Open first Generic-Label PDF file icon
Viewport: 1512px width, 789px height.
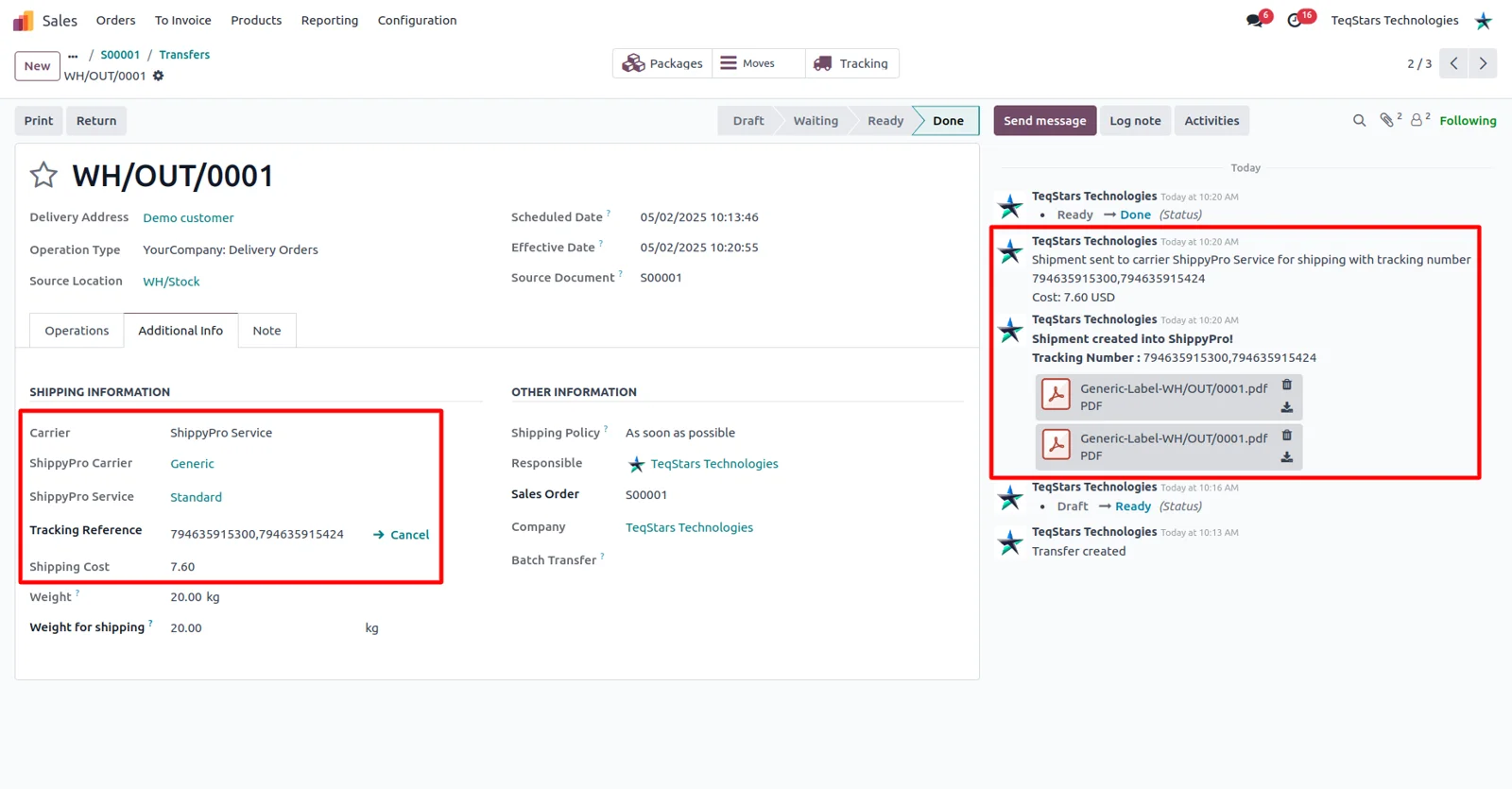click(x=1056, y=395)
